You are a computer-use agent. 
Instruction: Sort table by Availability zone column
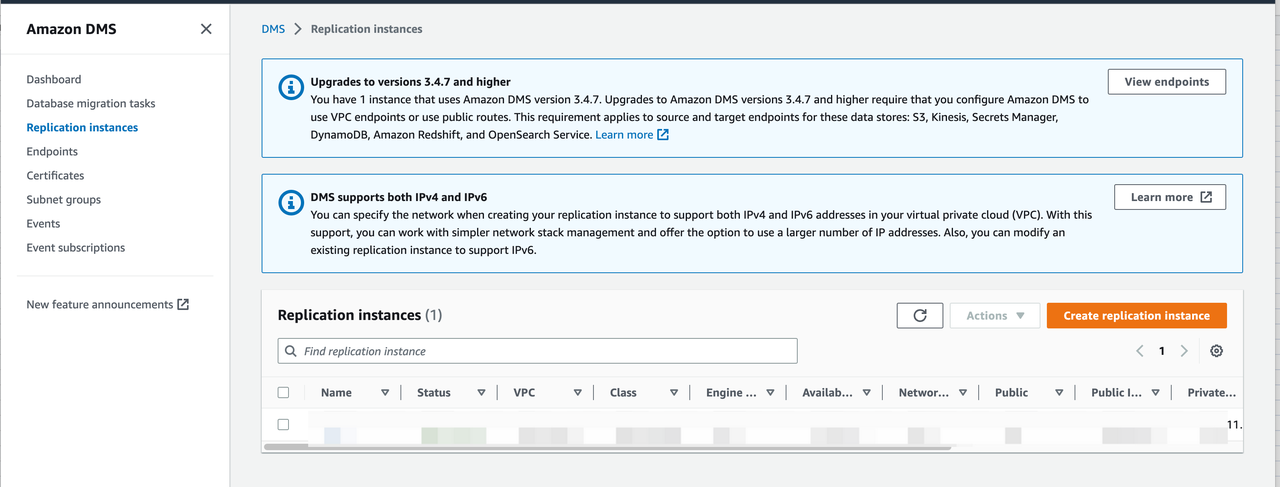pyautogui.click(x=866, y=393)
